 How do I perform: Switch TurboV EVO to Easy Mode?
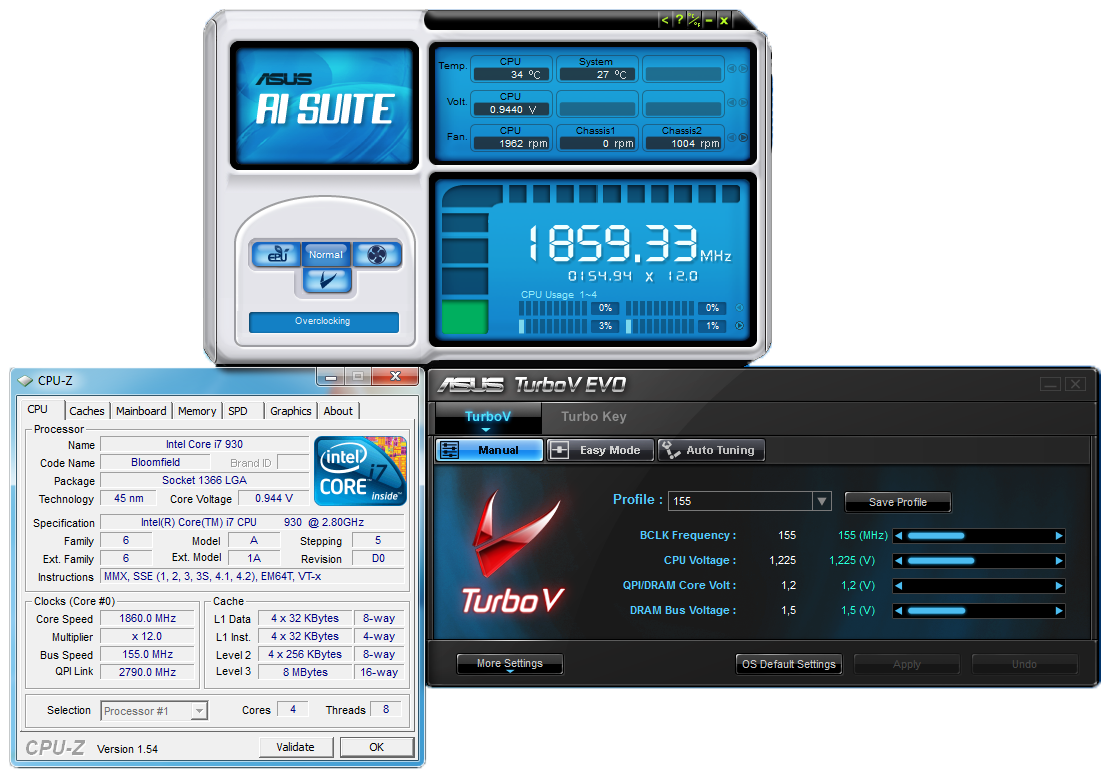tap(600, 450)
